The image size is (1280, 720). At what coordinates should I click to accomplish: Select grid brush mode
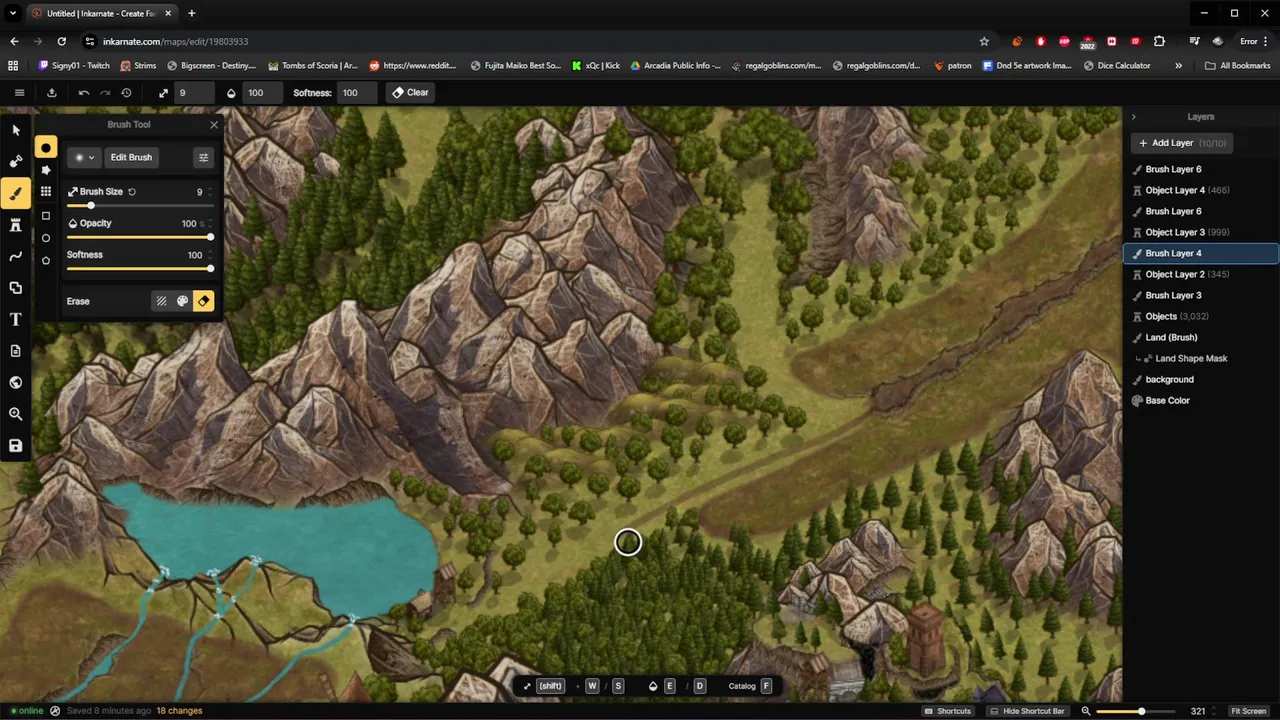[46, 191]
